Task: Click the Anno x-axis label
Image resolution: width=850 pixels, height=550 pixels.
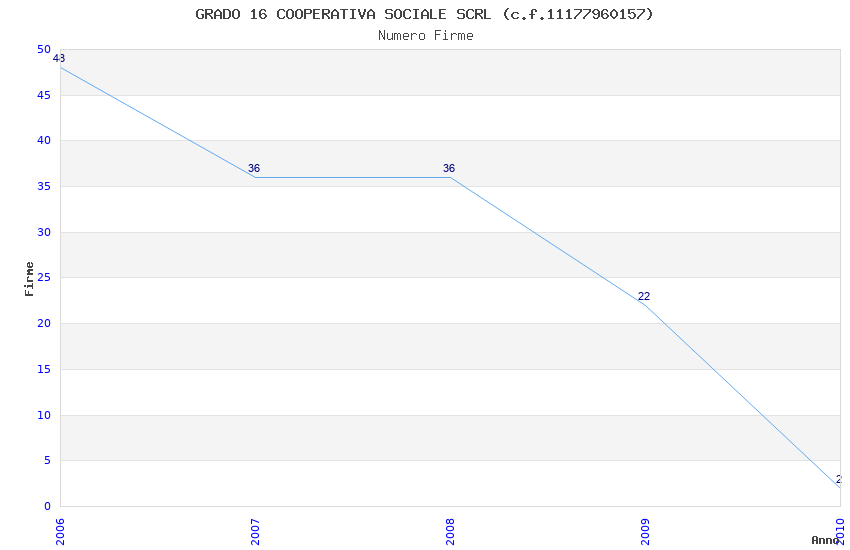Action: 825,540
